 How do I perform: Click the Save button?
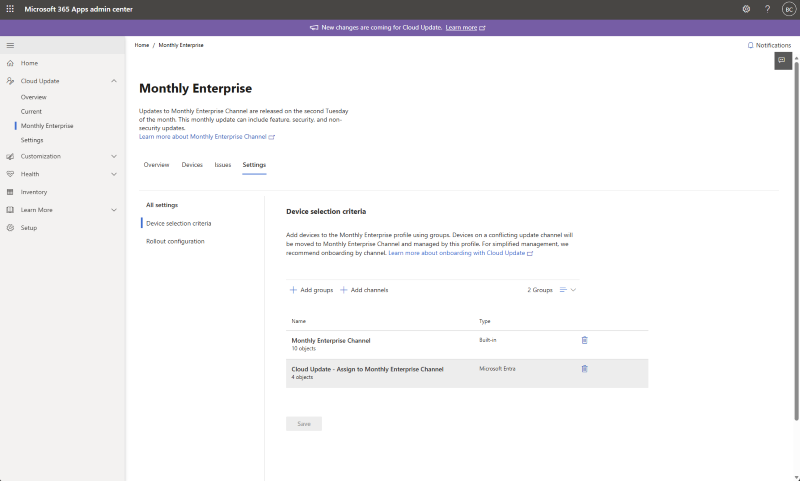pos(304,424)
